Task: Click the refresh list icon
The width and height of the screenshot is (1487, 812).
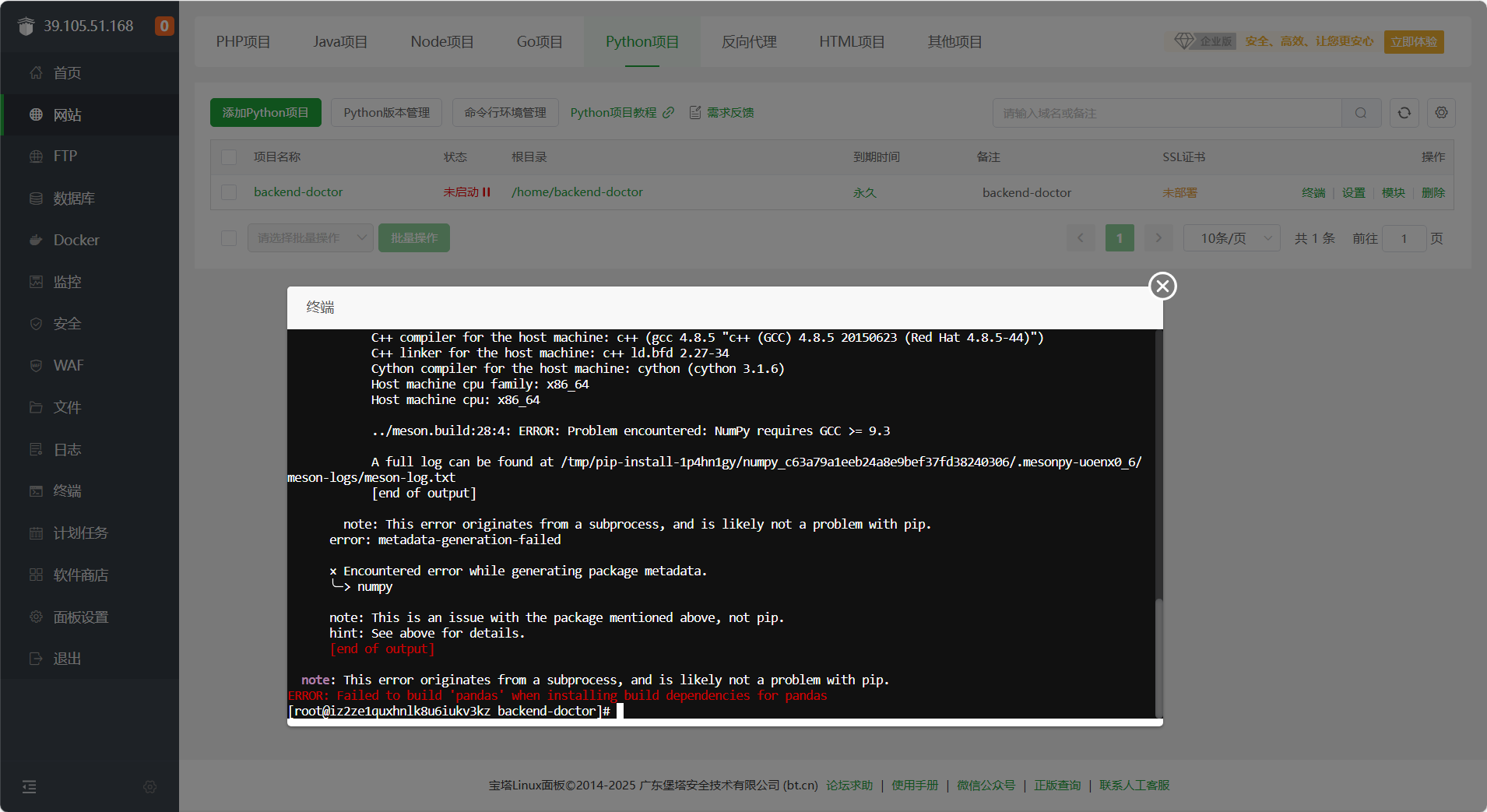Action: (x=1404, y=113)
